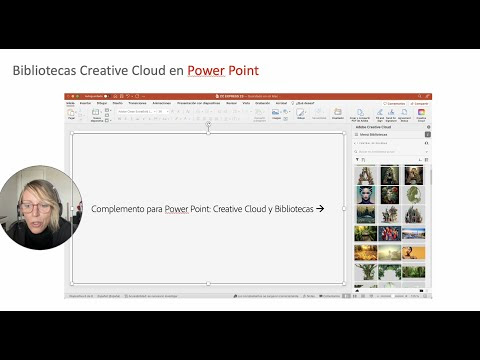The height and width of the screenshot is (360, 480).
Task: Click the Dibujar drawing icon
Action: click(x=301, y=114)
